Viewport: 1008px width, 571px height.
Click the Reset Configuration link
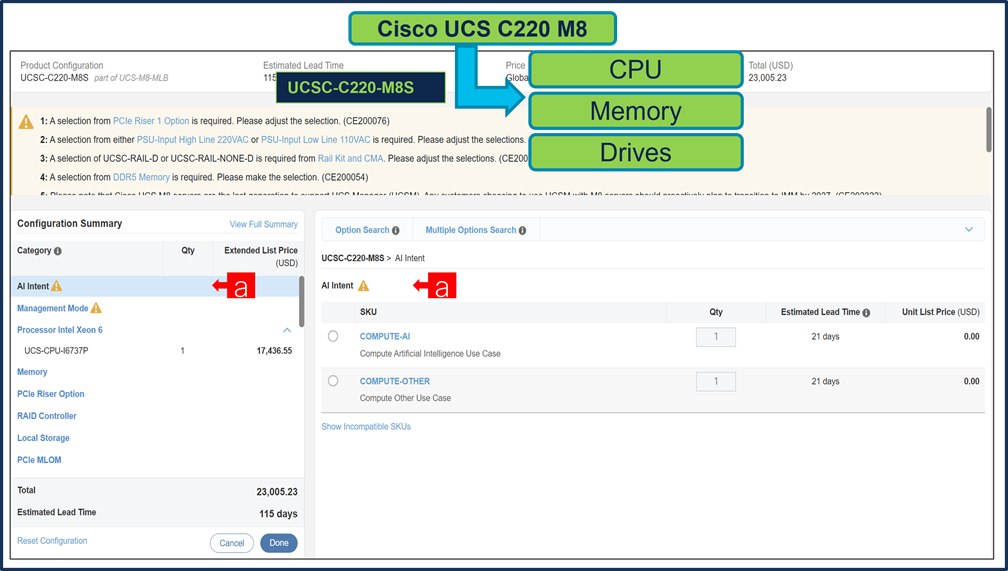[x=52, y=541]
